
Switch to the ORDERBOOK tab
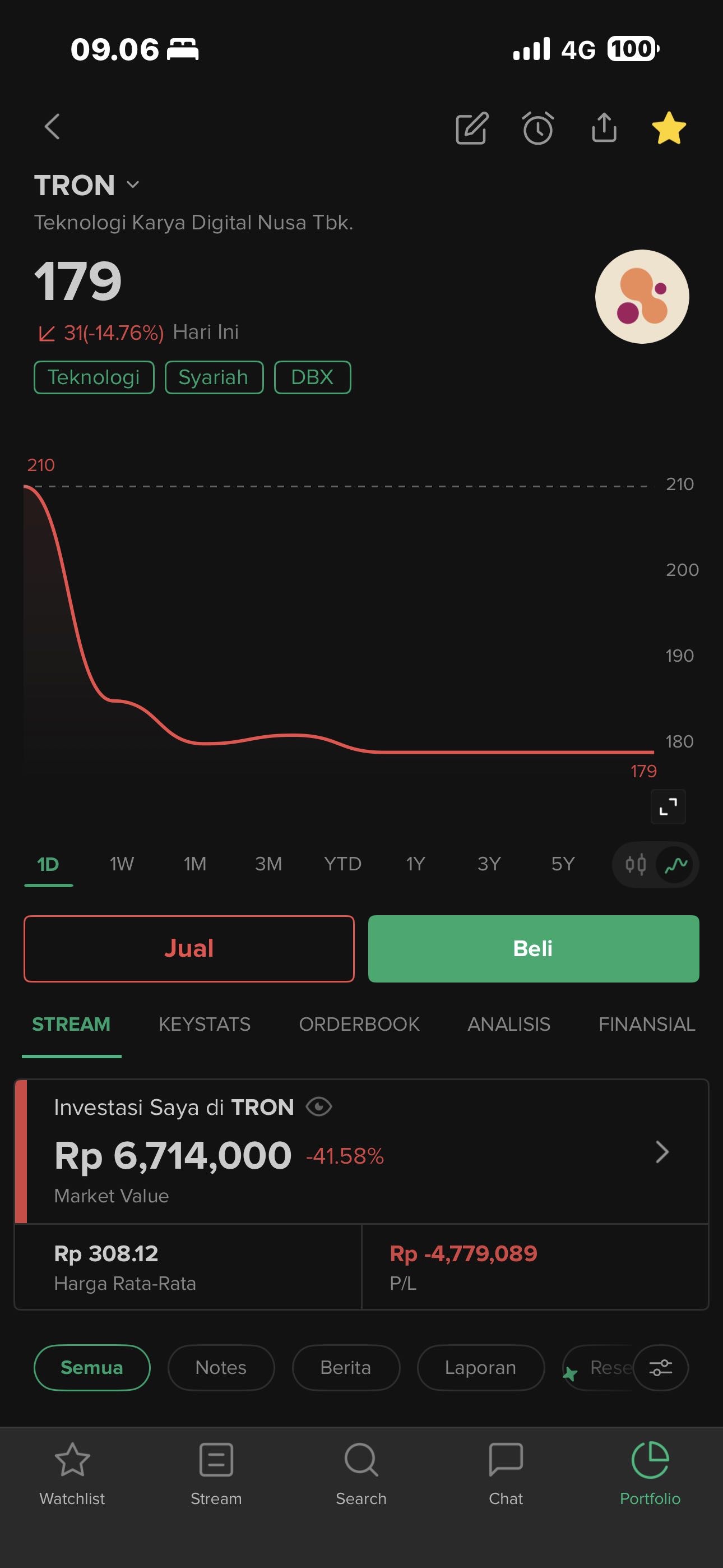pos(359,1025)
